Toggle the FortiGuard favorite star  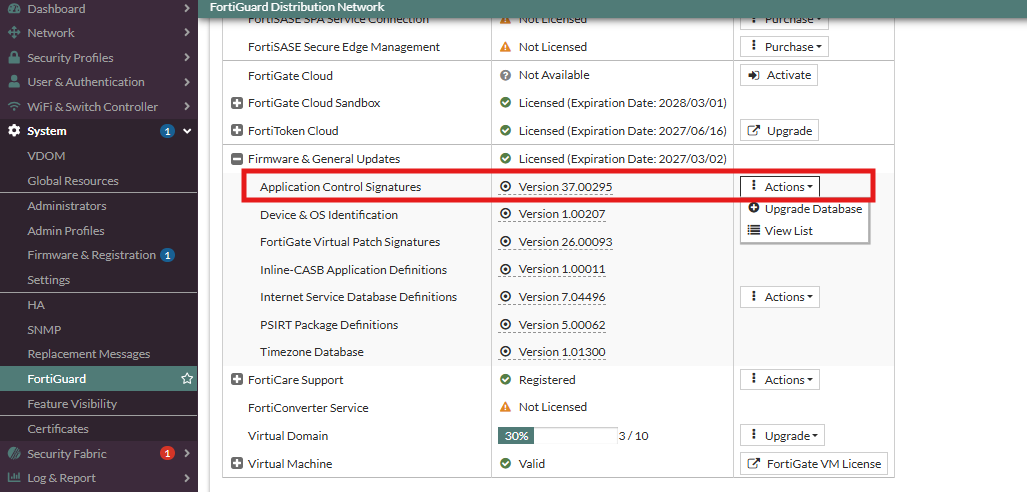point(187,379)
